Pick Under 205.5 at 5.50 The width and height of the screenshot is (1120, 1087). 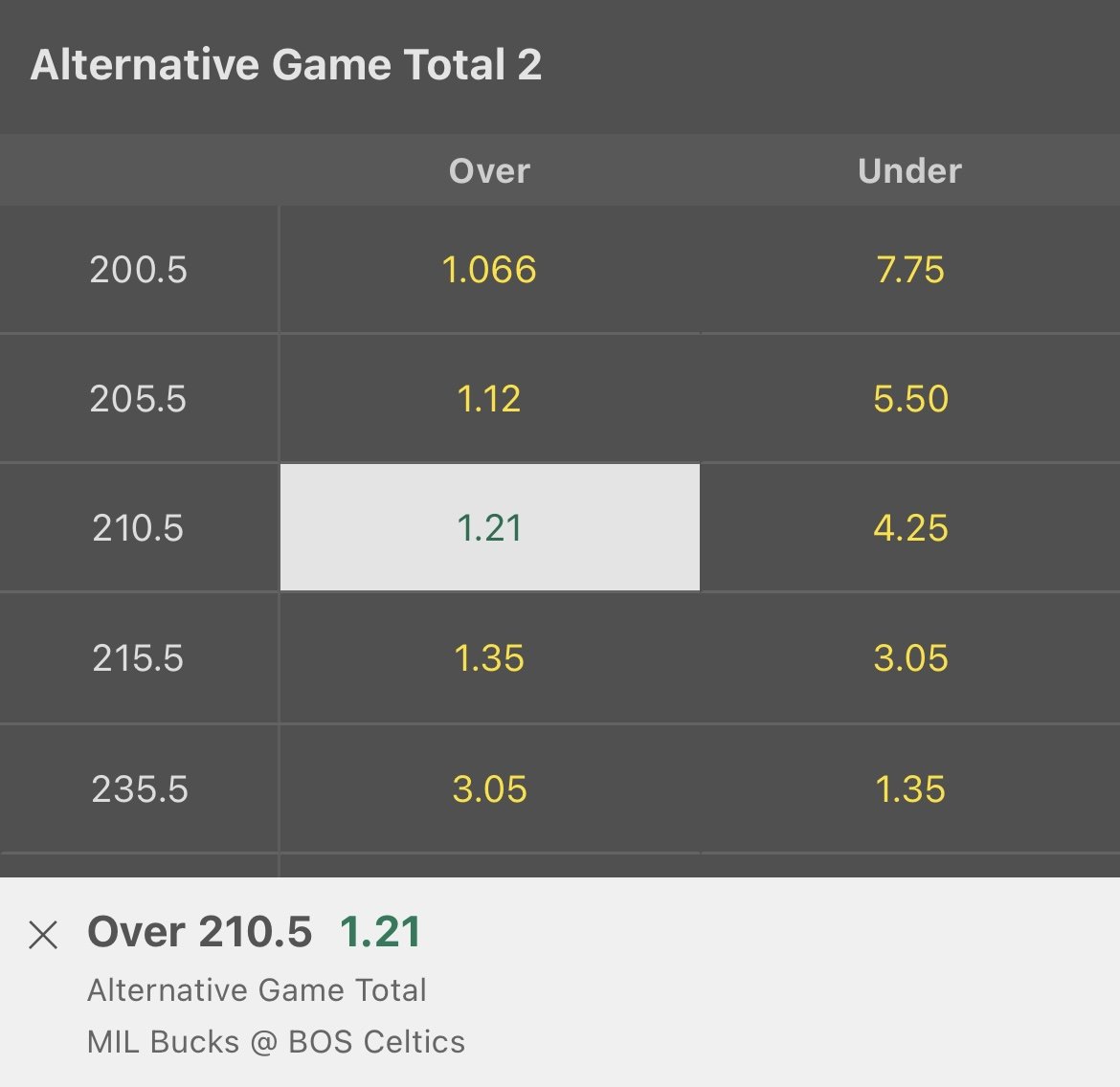coord(909,399)
